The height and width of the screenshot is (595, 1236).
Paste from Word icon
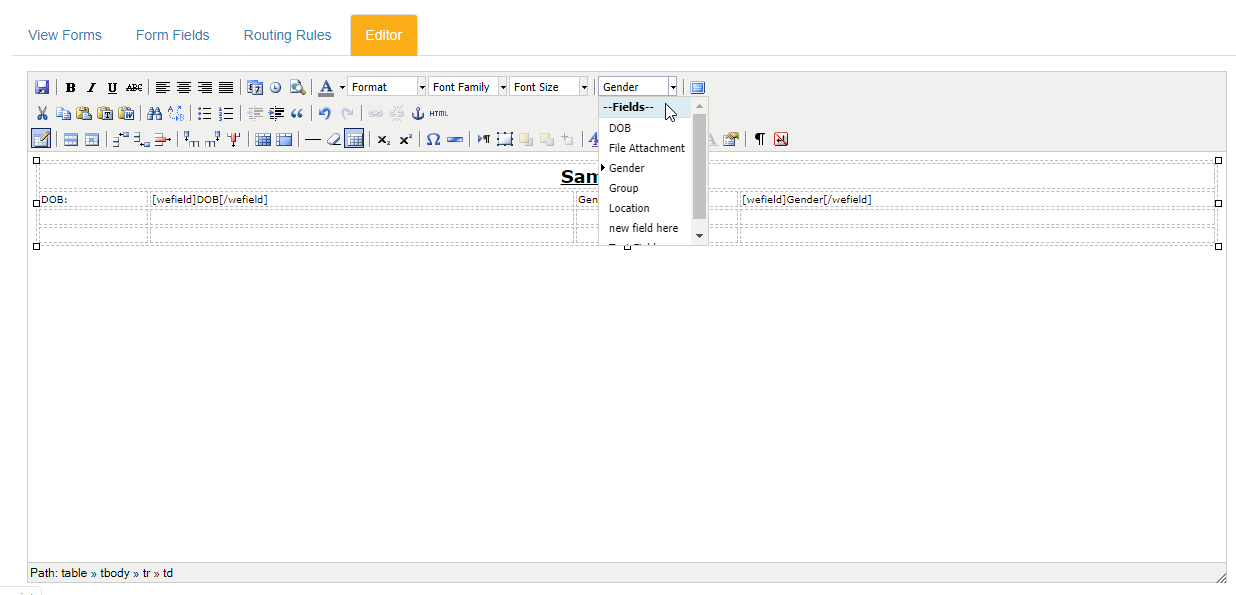coord(126,113)
